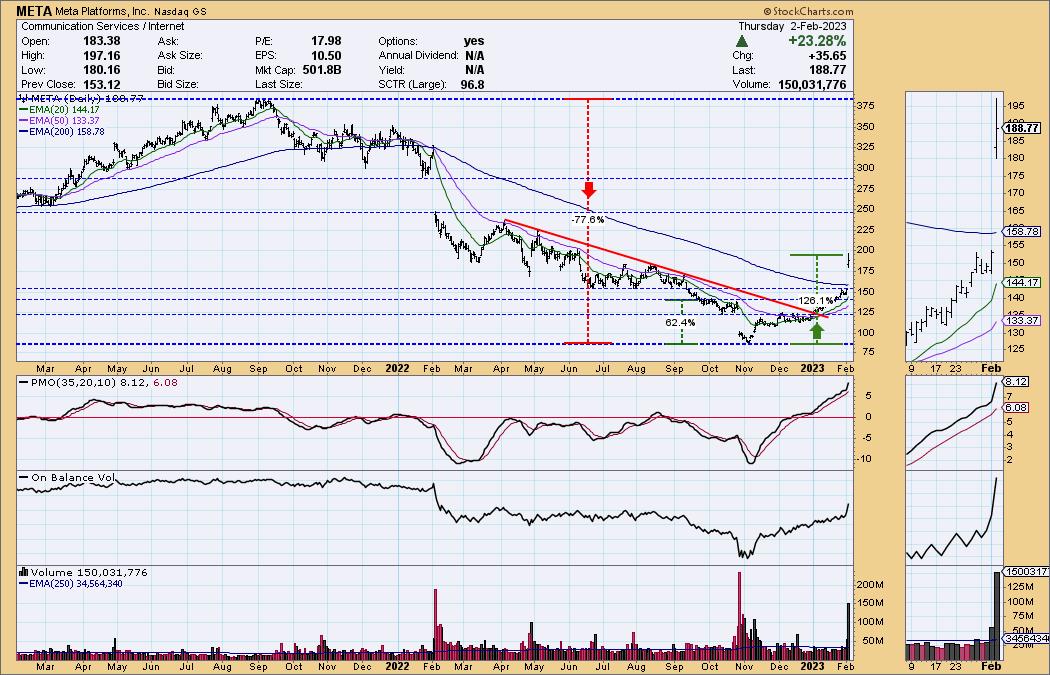This screenshot has height=675, width=1050.
Task: Click the High value 197.16
Action: pyautogui.click(x=102, y=56)
